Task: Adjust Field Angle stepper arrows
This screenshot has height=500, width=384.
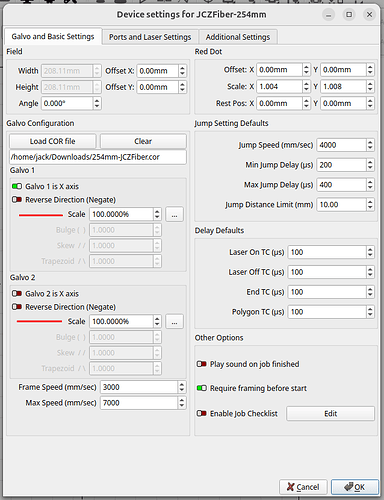Action: 97,103
